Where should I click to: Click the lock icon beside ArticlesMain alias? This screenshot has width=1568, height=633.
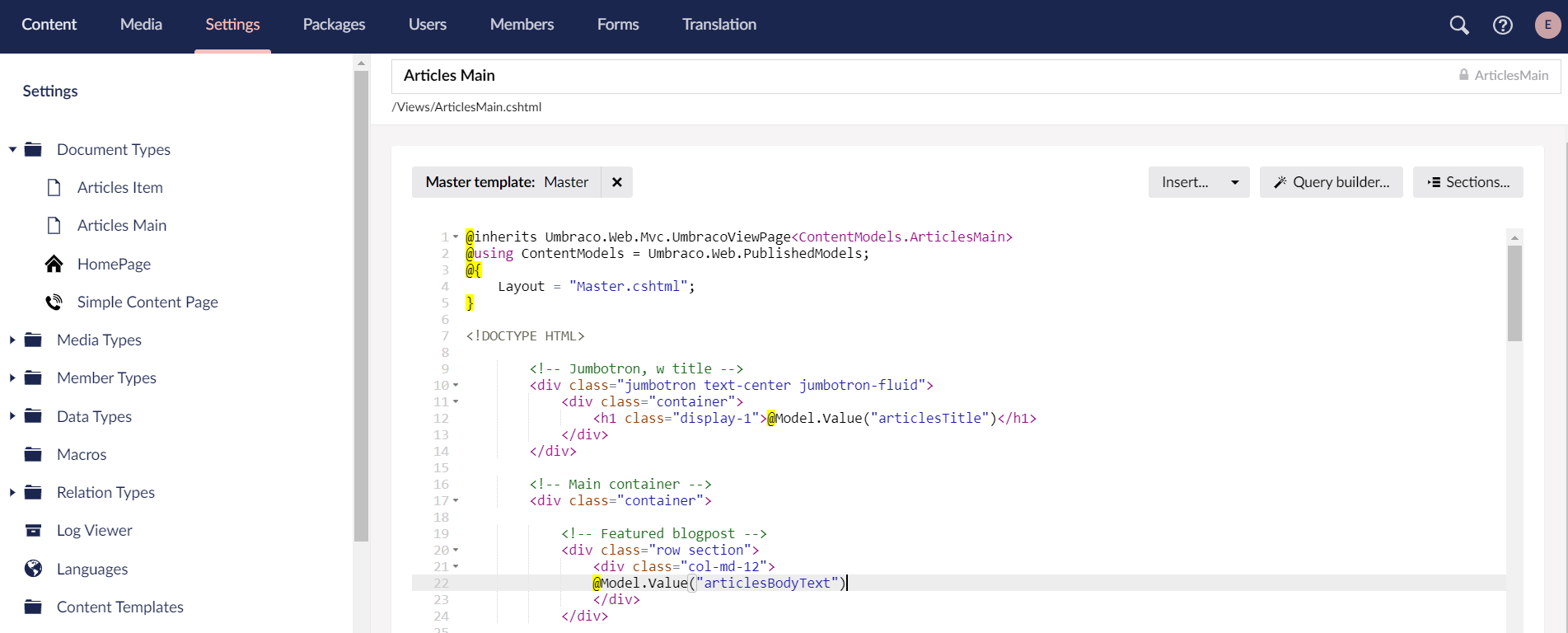1463,75
